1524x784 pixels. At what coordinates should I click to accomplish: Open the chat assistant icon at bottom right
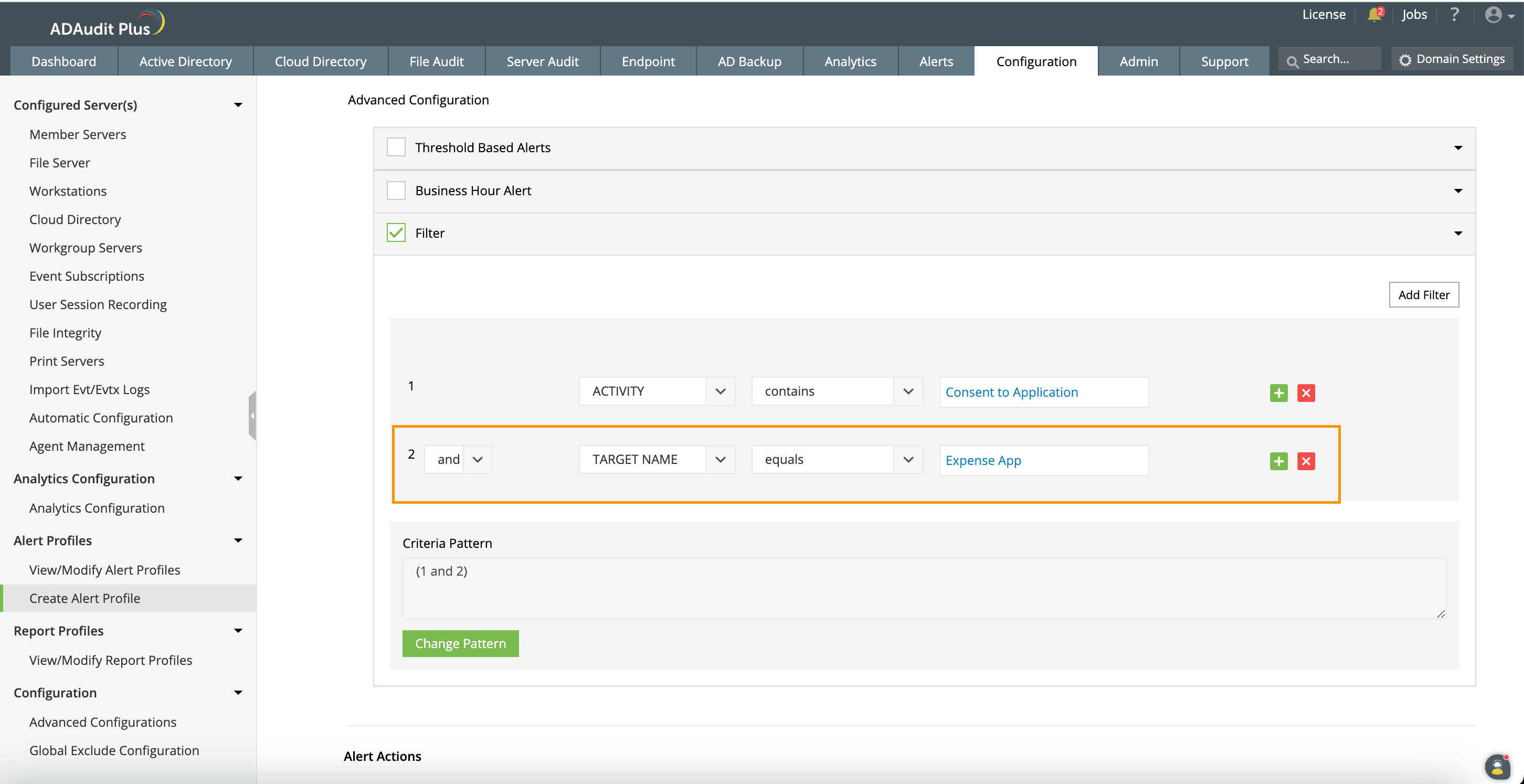[1497, 767]
